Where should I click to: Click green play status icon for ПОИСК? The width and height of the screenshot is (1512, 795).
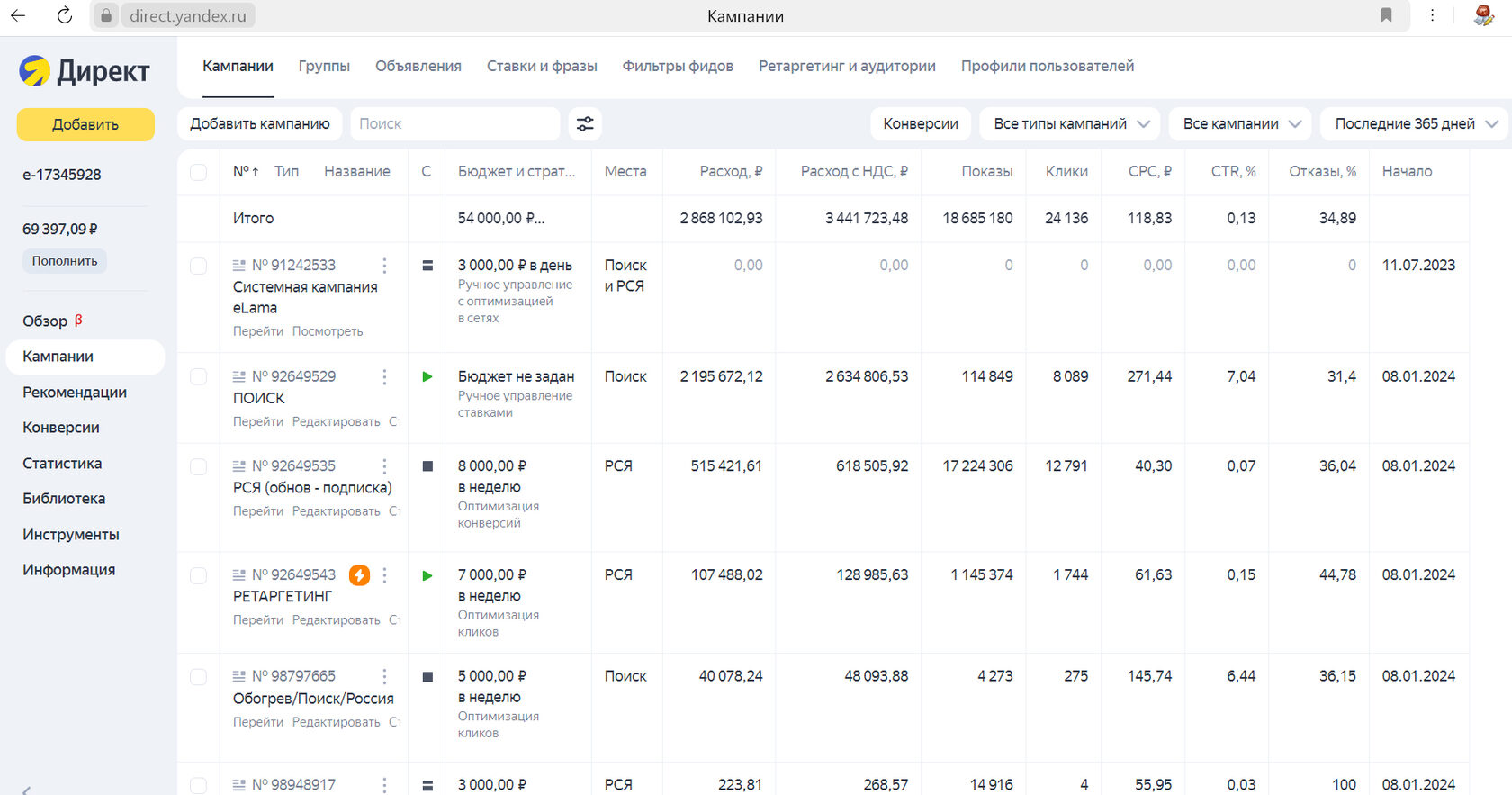(427, 377)
